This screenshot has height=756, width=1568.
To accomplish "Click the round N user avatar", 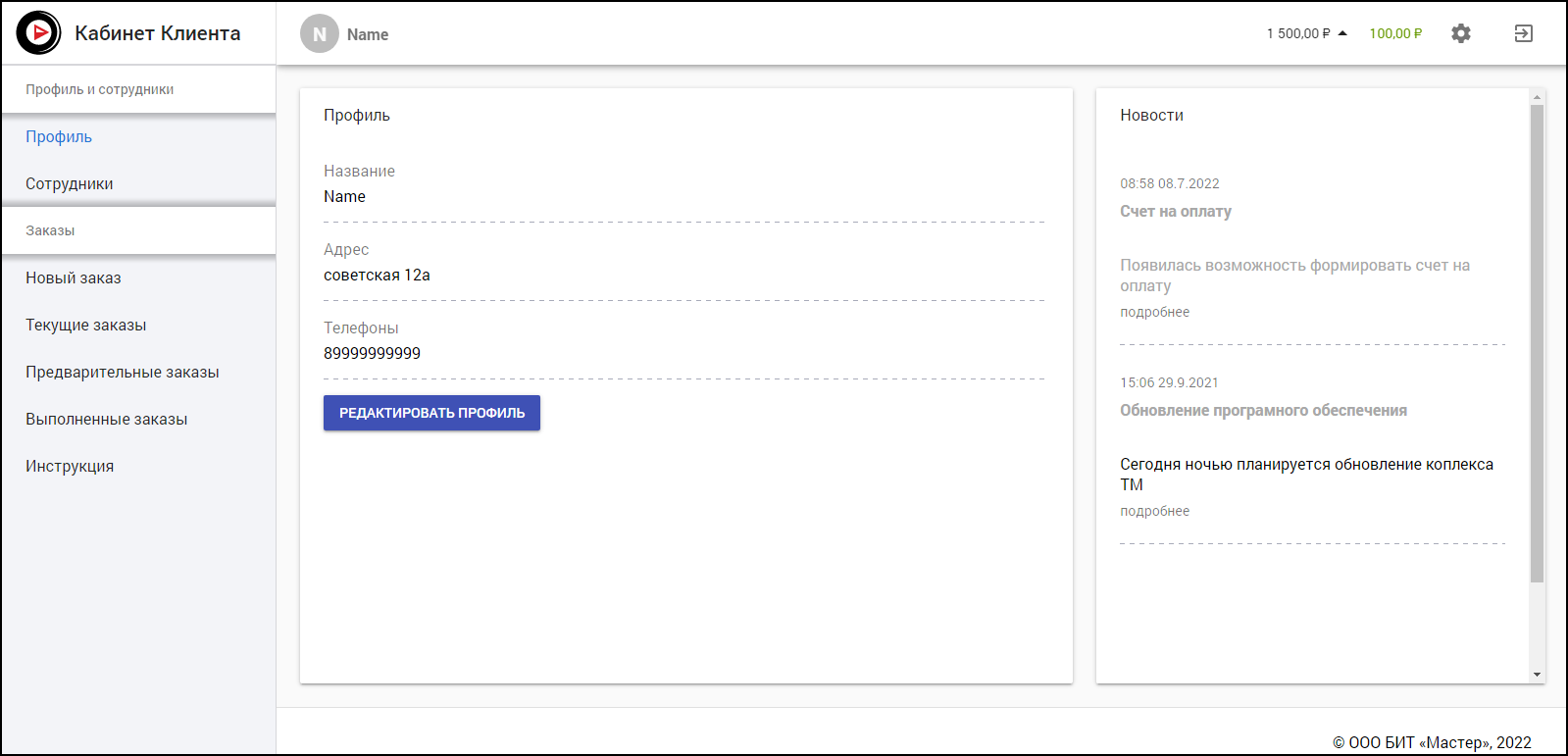I will pyautogui.click(x=319, y=34).
